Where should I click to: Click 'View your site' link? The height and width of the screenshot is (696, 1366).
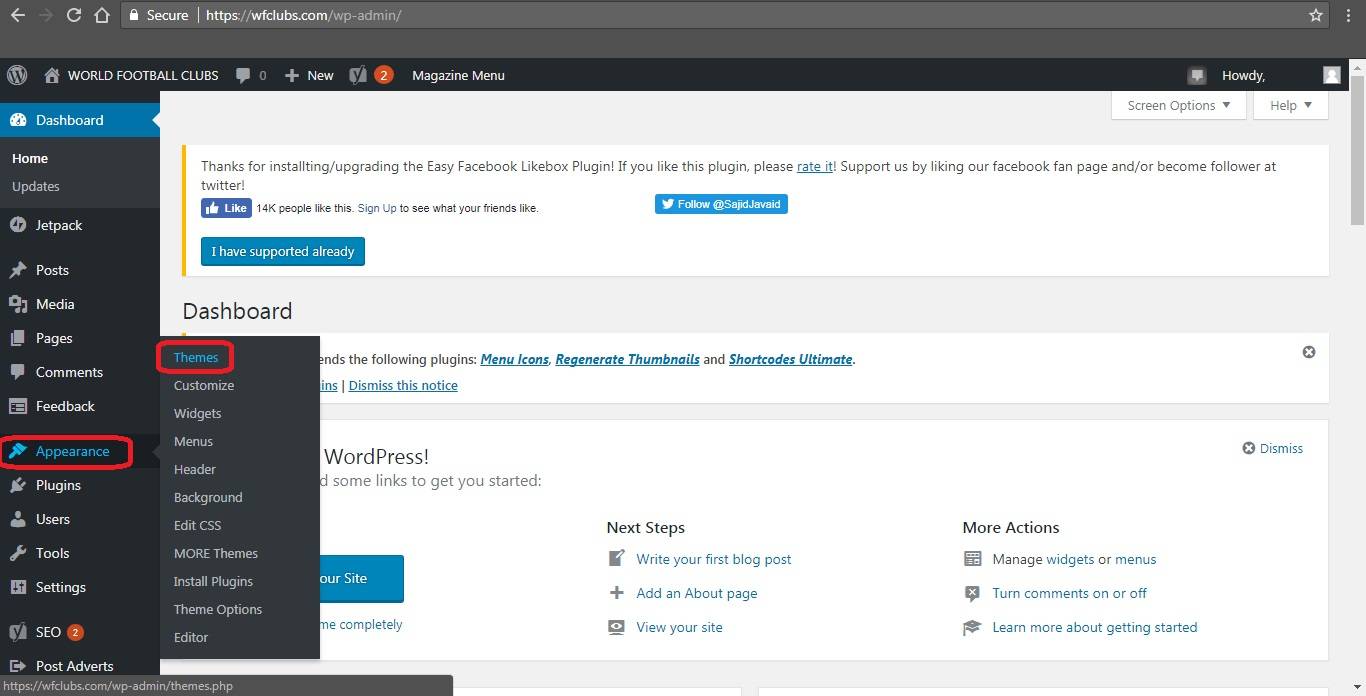coord(679,627)
